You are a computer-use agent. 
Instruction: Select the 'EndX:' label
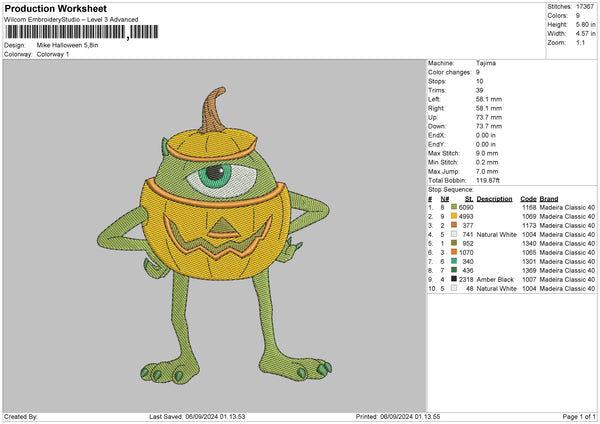pyautogui.click(x=437, y=135)
